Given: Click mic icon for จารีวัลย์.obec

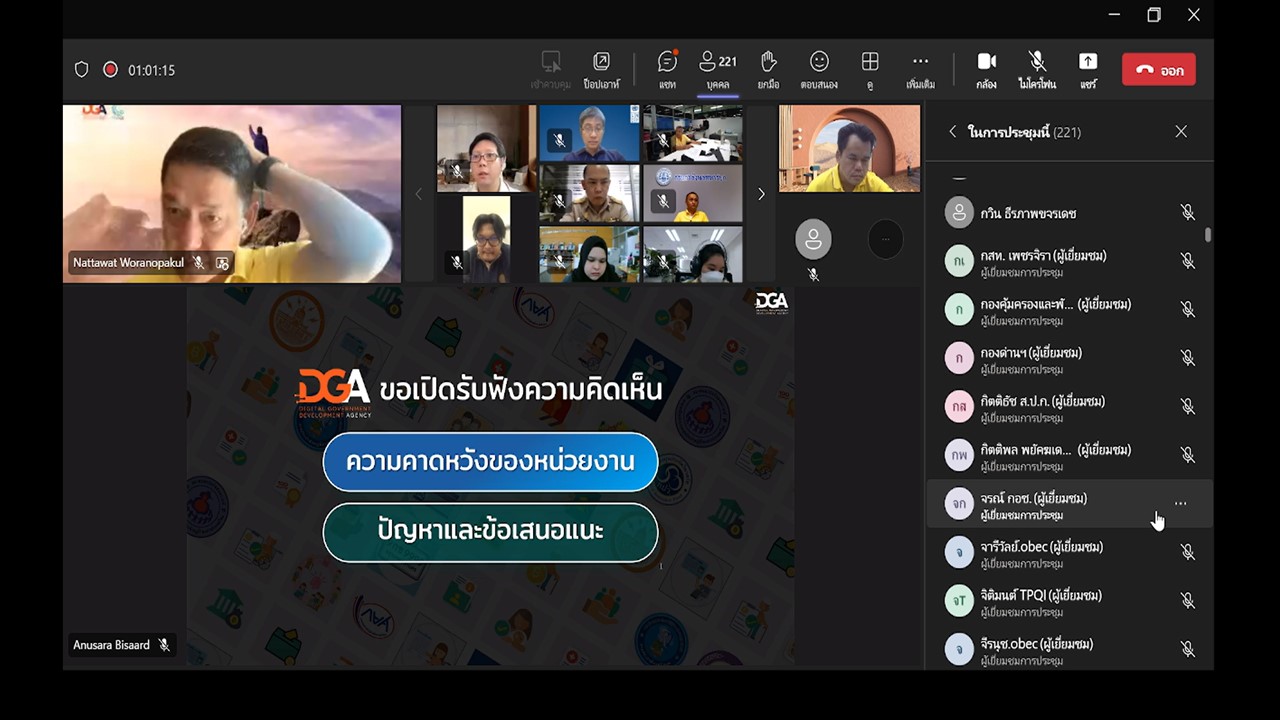Looking at the screenshot, I should [x=1187, y=552].
